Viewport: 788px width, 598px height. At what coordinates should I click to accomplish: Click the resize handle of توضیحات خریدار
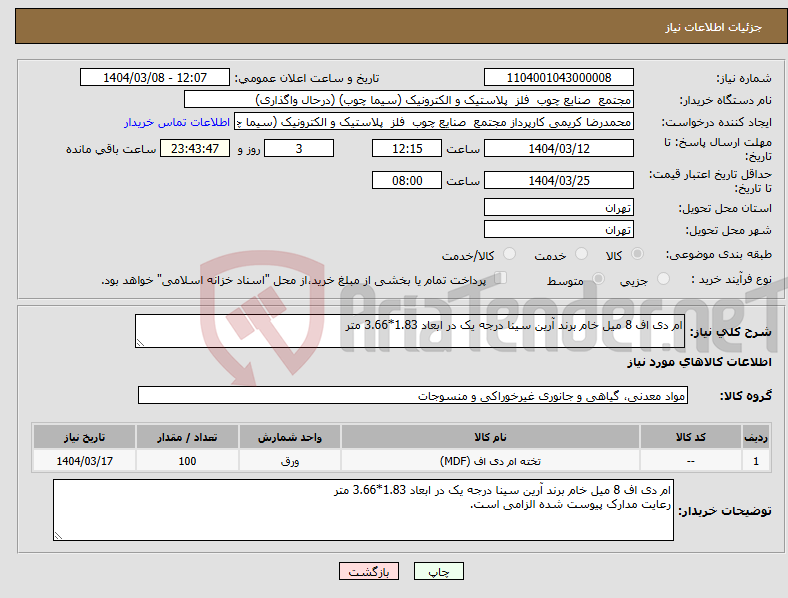click(x=58, y=536)
